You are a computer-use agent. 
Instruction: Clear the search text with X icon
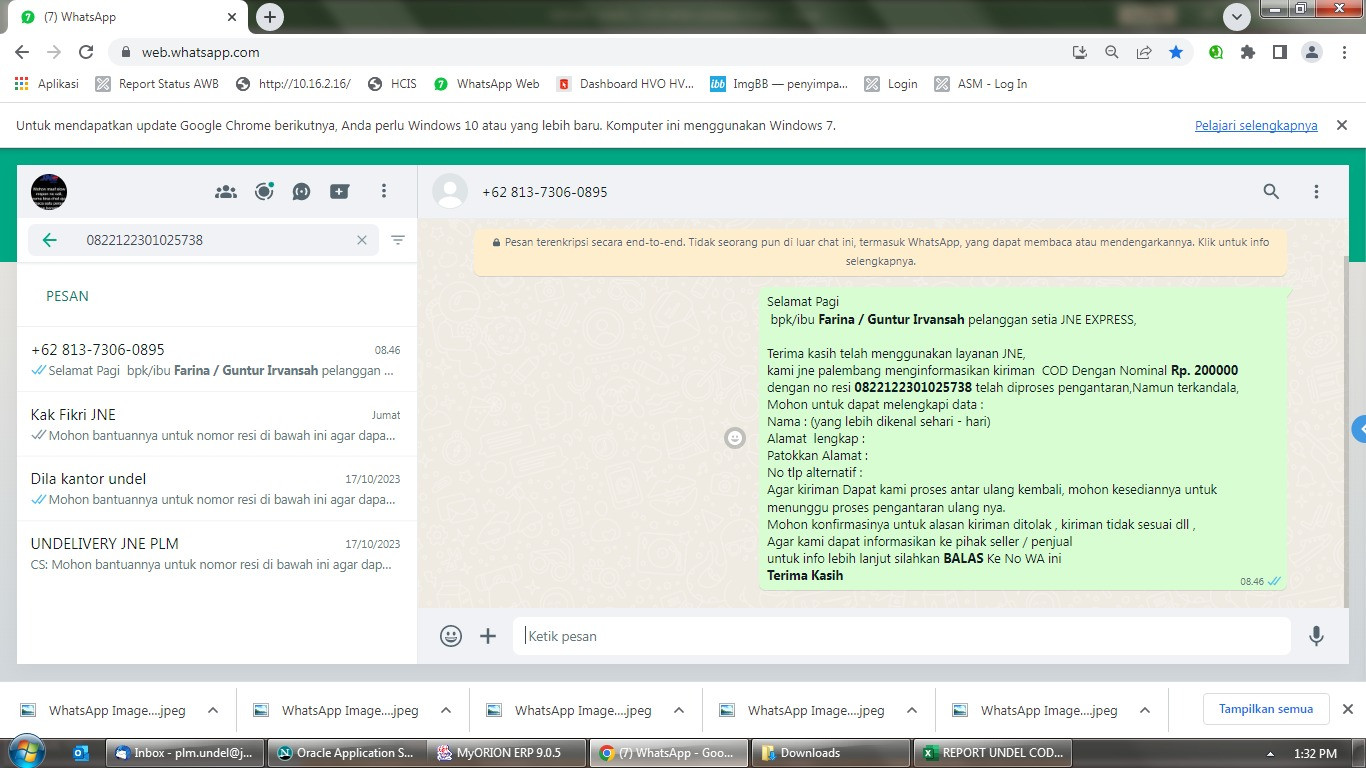coord(362,240)
